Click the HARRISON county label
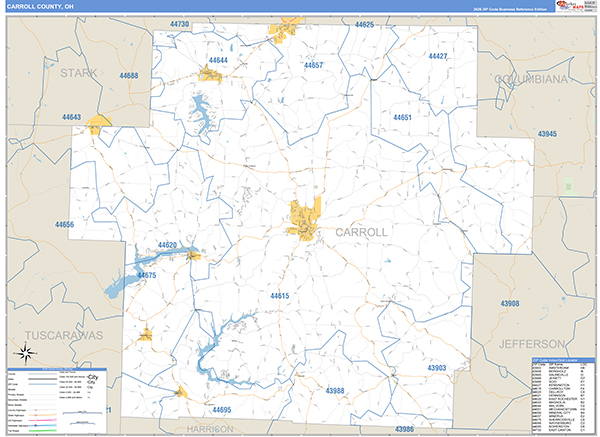Viewport: 600px width, 437px height. pos(210,429)
